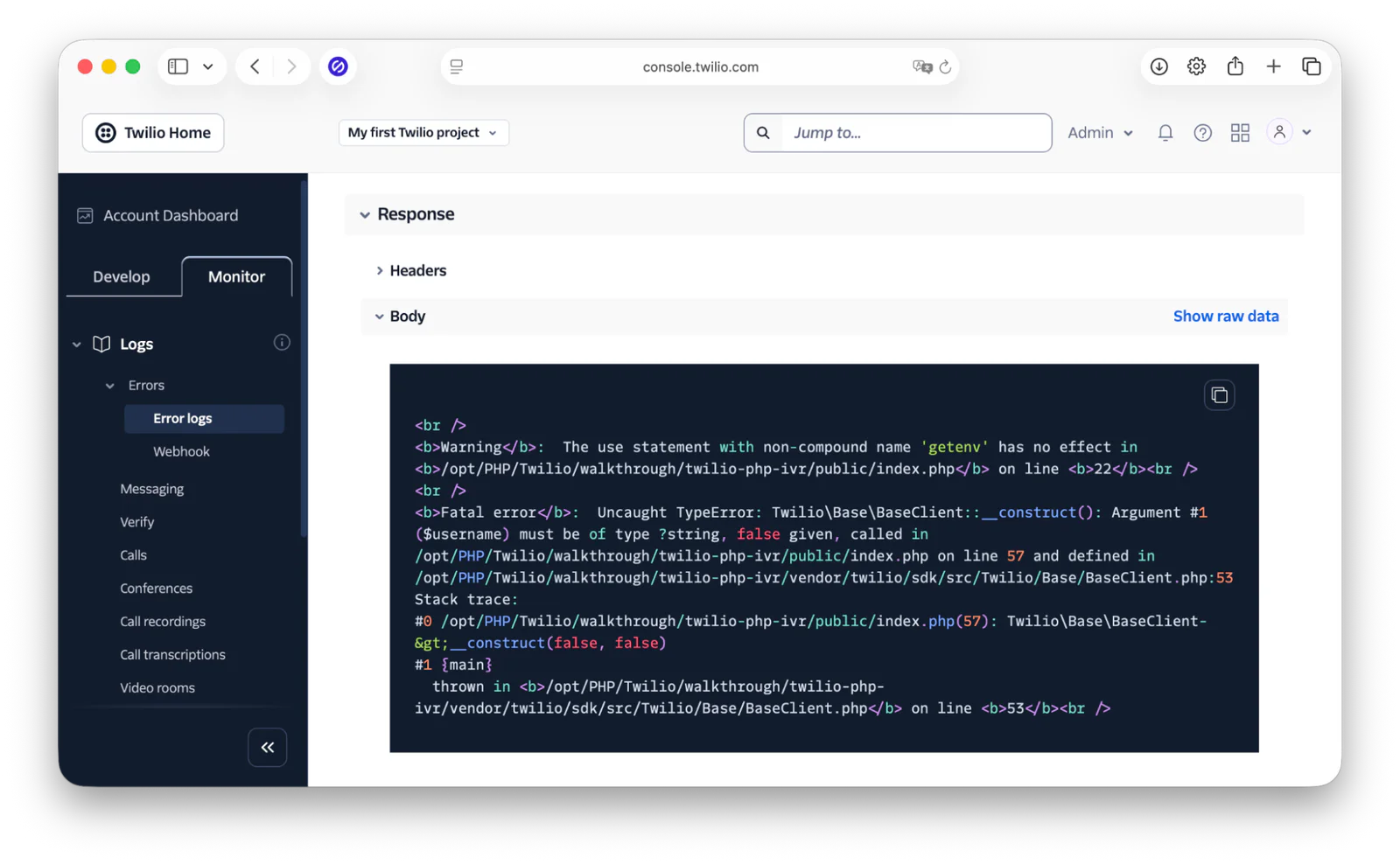1400x864 pixels.
Task: Copy the error log using the copy icon
Action: [1219, 394]
